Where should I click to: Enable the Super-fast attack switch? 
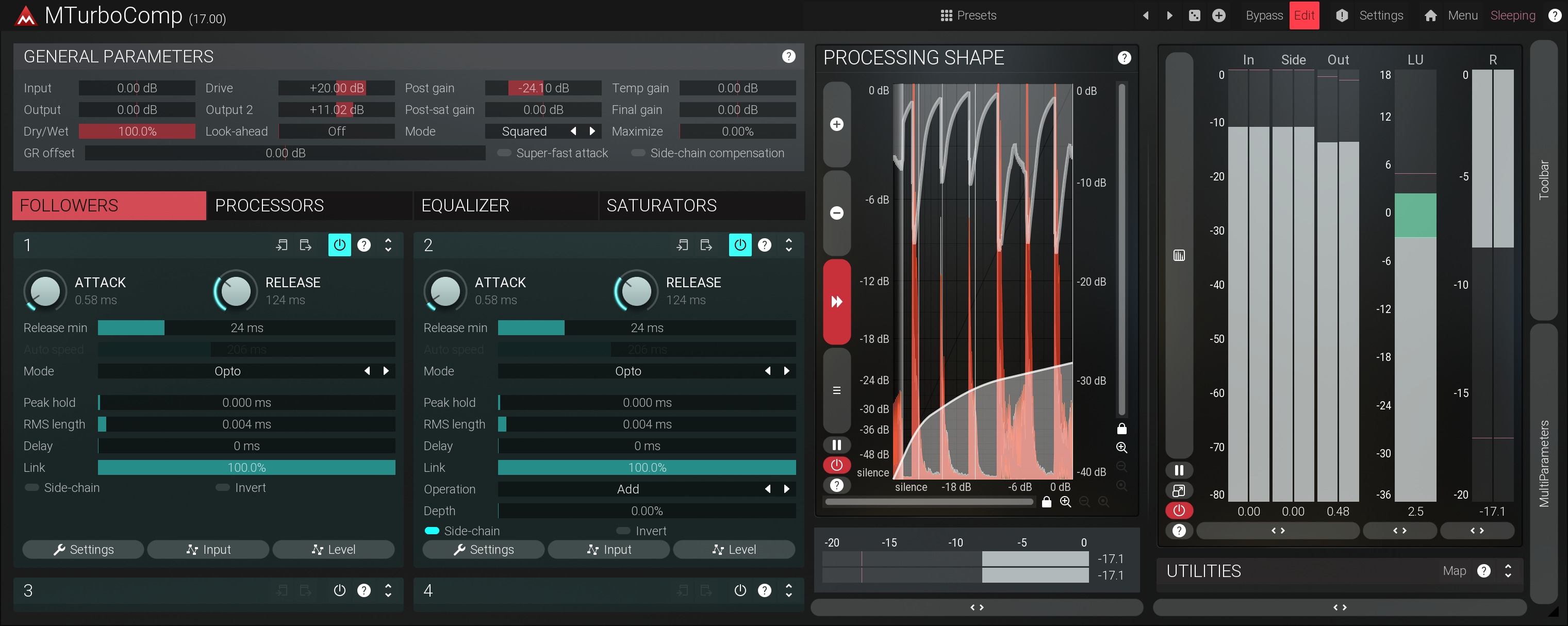(504, 153)
